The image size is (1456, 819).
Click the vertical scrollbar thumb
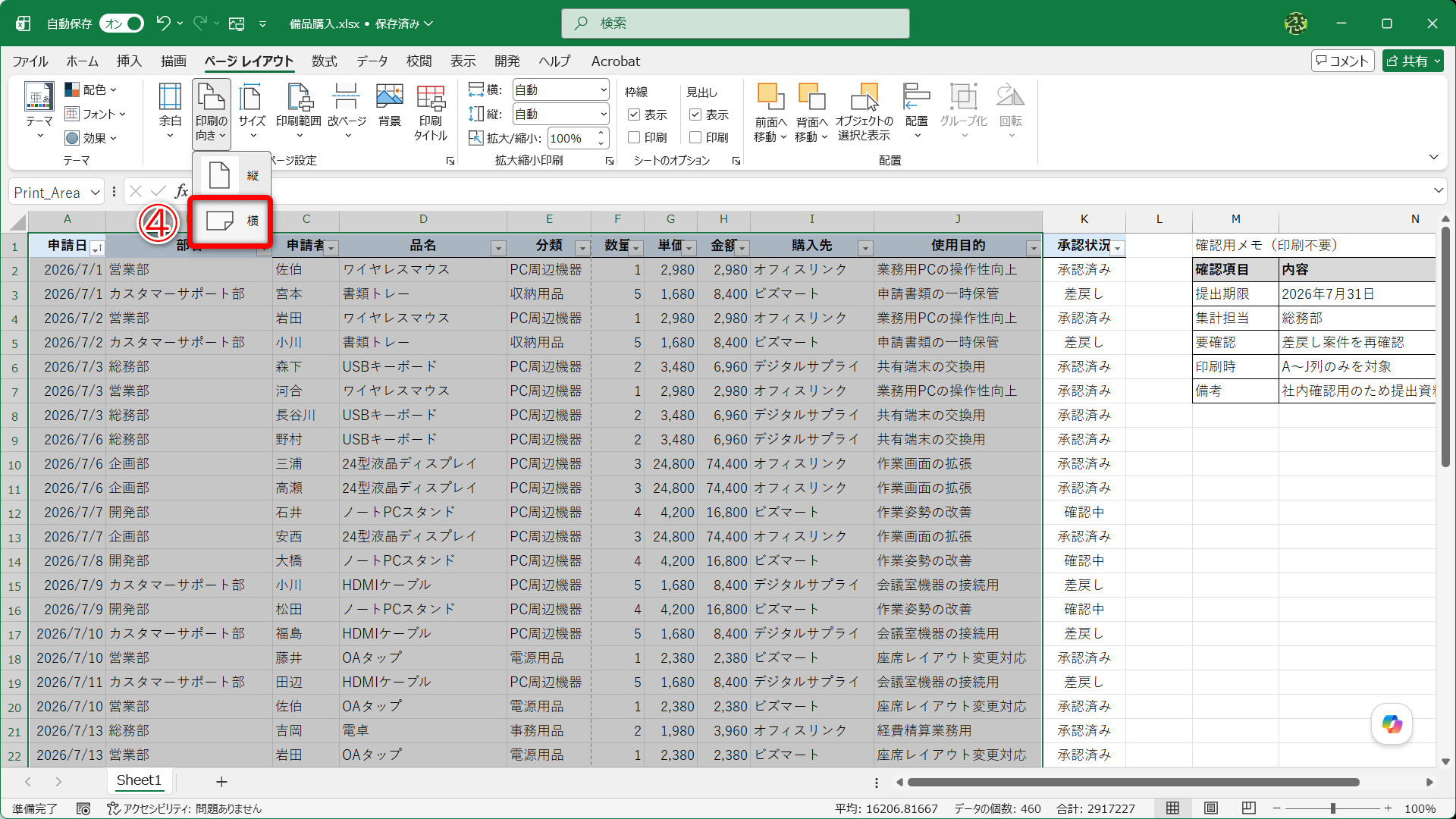click(x=1445, y=347)
